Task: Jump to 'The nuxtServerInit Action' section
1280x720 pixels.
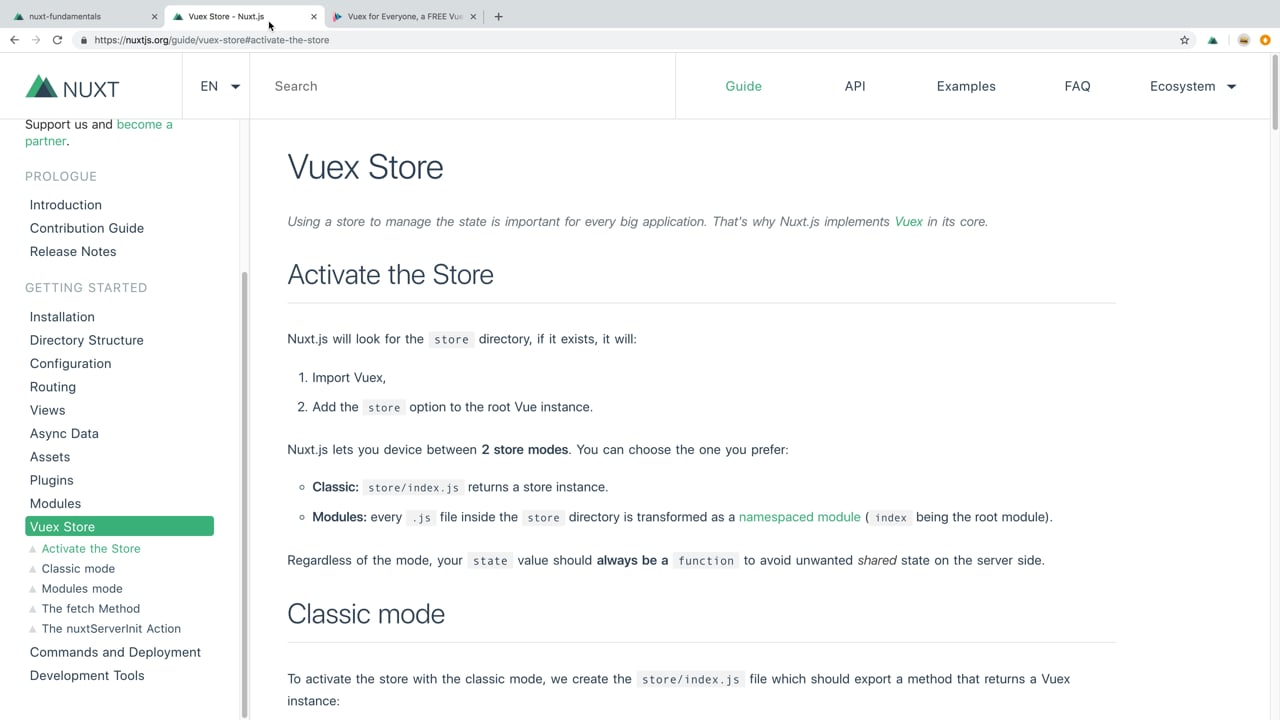Action: 111,628
